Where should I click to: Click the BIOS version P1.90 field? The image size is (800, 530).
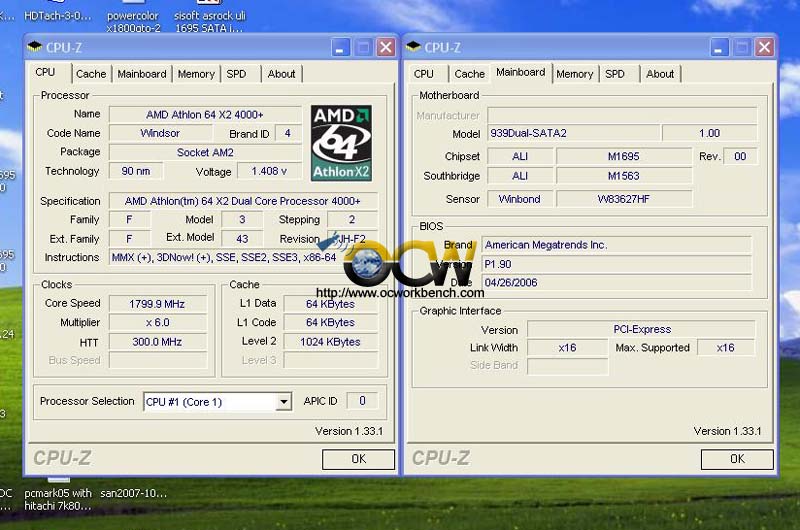coord(616,264)
